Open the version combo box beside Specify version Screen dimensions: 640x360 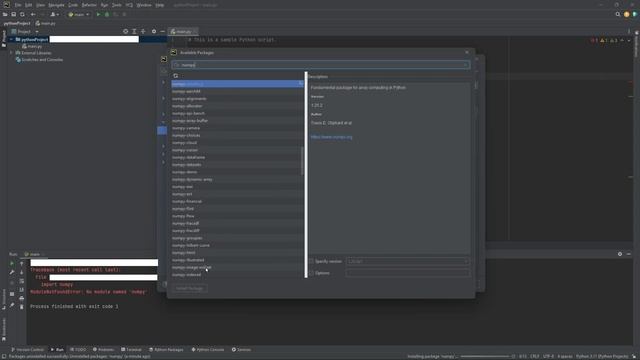pos(408,261)
